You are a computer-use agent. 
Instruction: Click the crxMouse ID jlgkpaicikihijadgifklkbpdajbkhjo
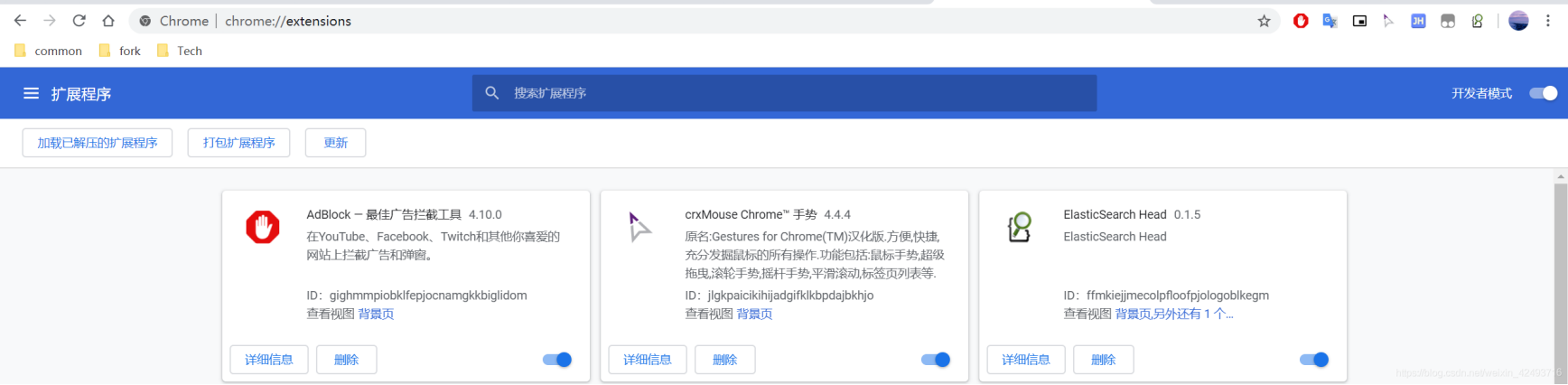790,296
